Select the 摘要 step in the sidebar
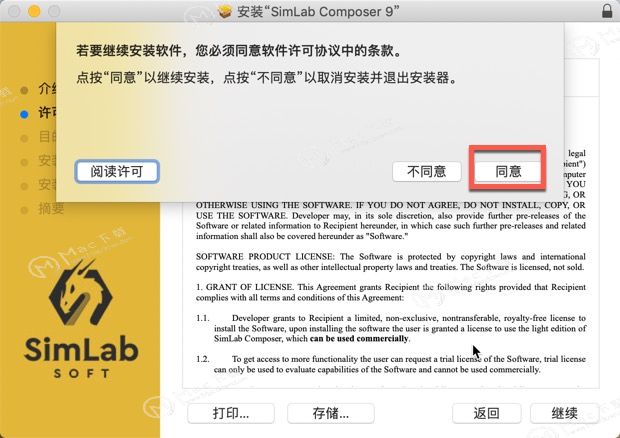Screen dimensions: 620x438 [x=51, y=208]
